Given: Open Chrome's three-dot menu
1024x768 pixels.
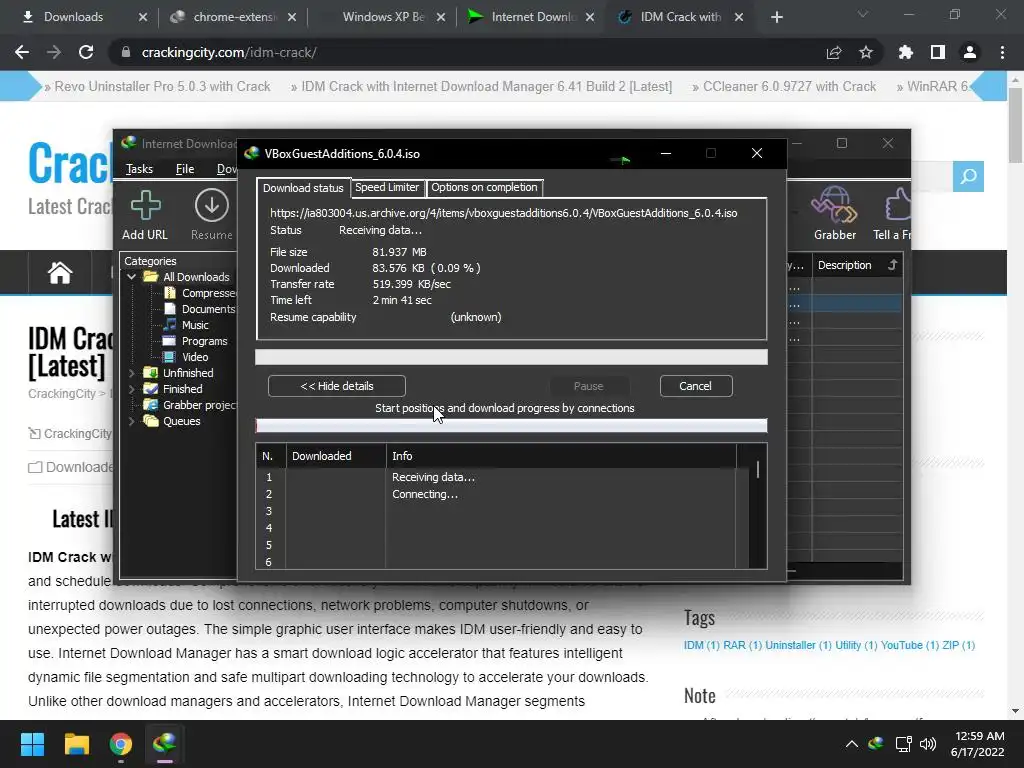Looking at the screenshot, I should pos(1002,52).
